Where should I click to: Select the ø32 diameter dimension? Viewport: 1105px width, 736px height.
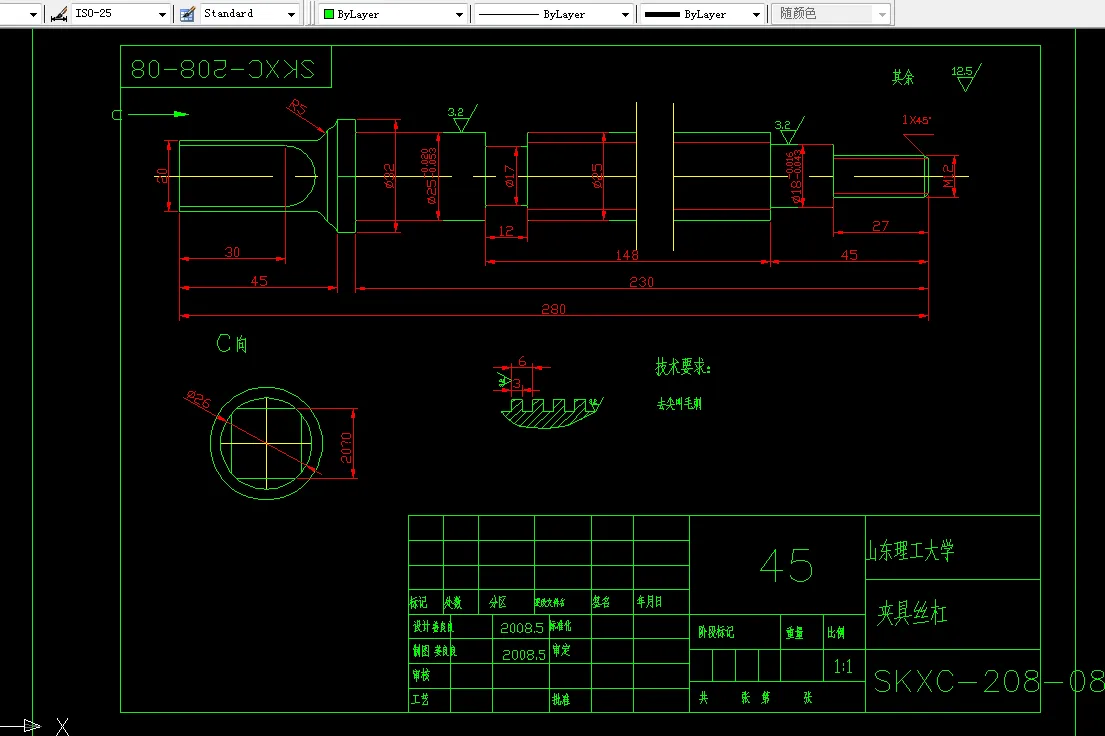[x=389, y=176]
